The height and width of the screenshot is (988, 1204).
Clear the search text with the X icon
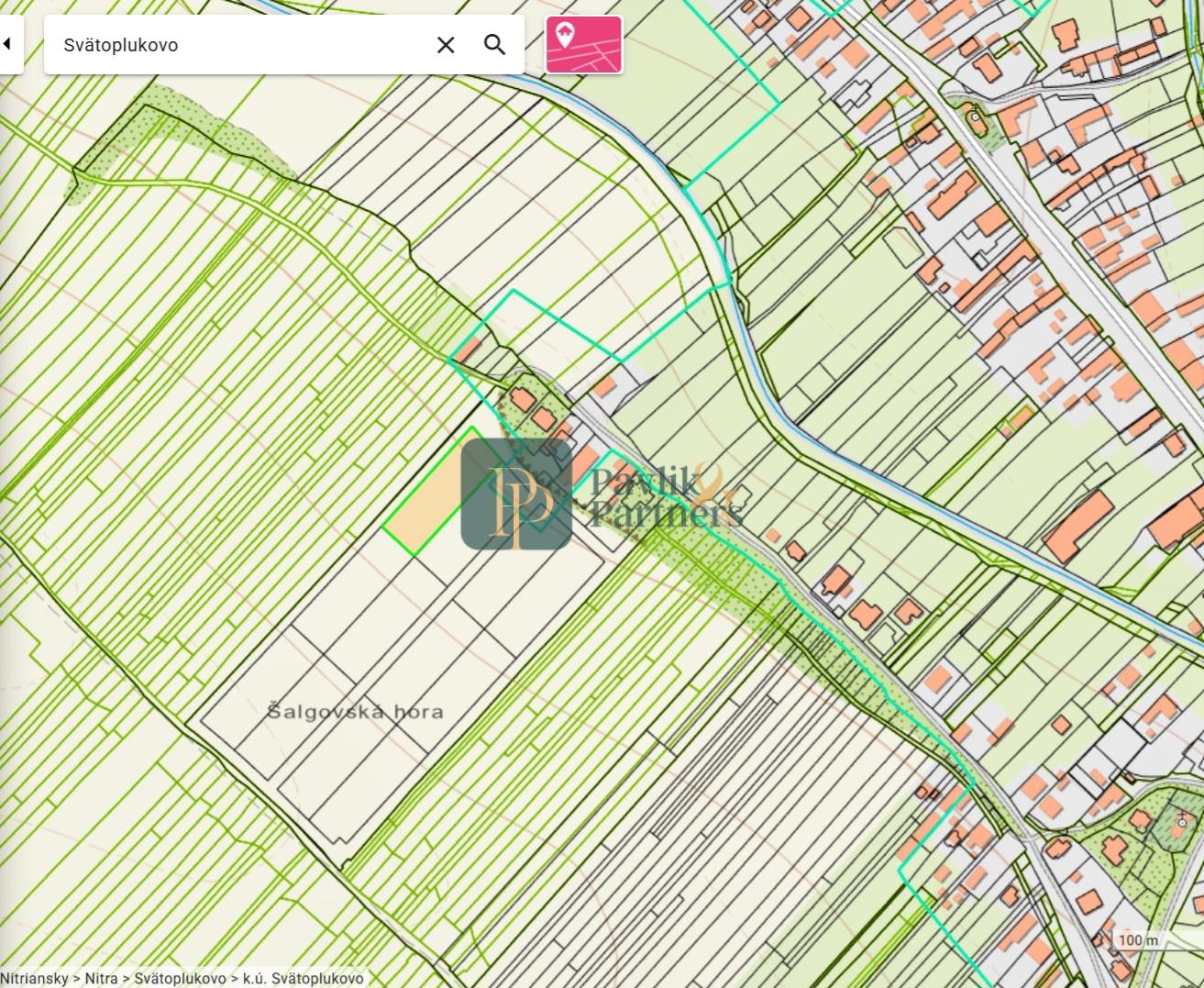point(446,45)
